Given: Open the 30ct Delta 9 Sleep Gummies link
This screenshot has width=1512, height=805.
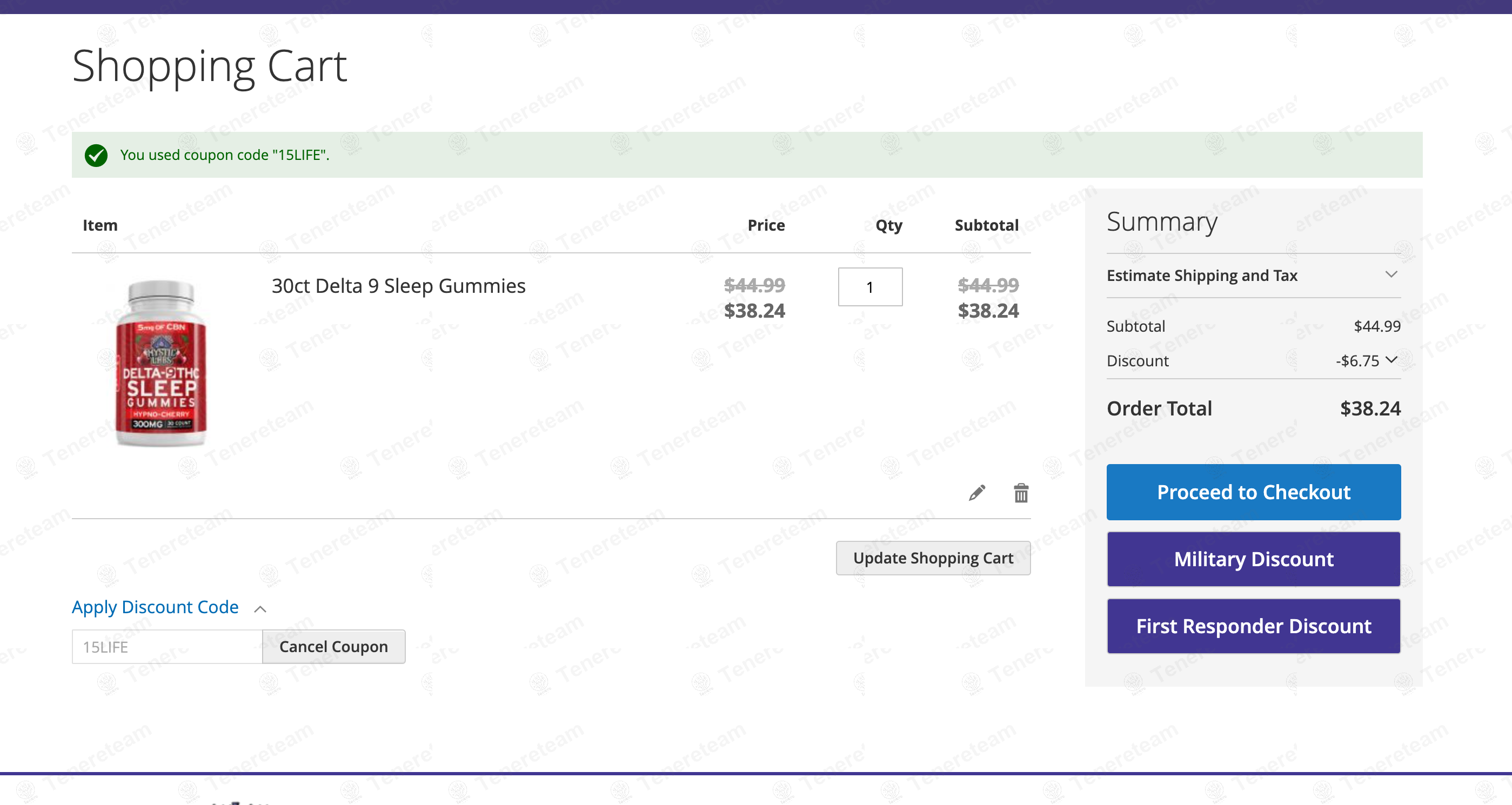Looking at the screenshot, I should click(x=398, y=286).
